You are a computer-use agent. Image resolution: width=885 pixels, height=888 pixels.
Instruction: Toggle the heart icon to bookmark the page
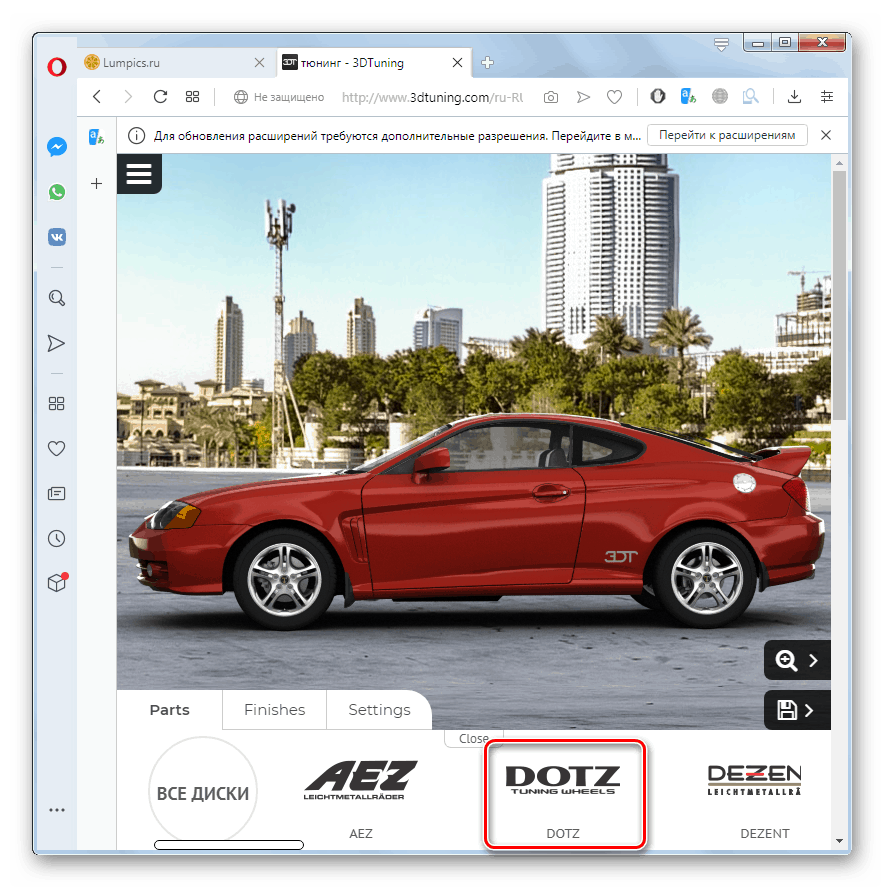coord(614,96)
